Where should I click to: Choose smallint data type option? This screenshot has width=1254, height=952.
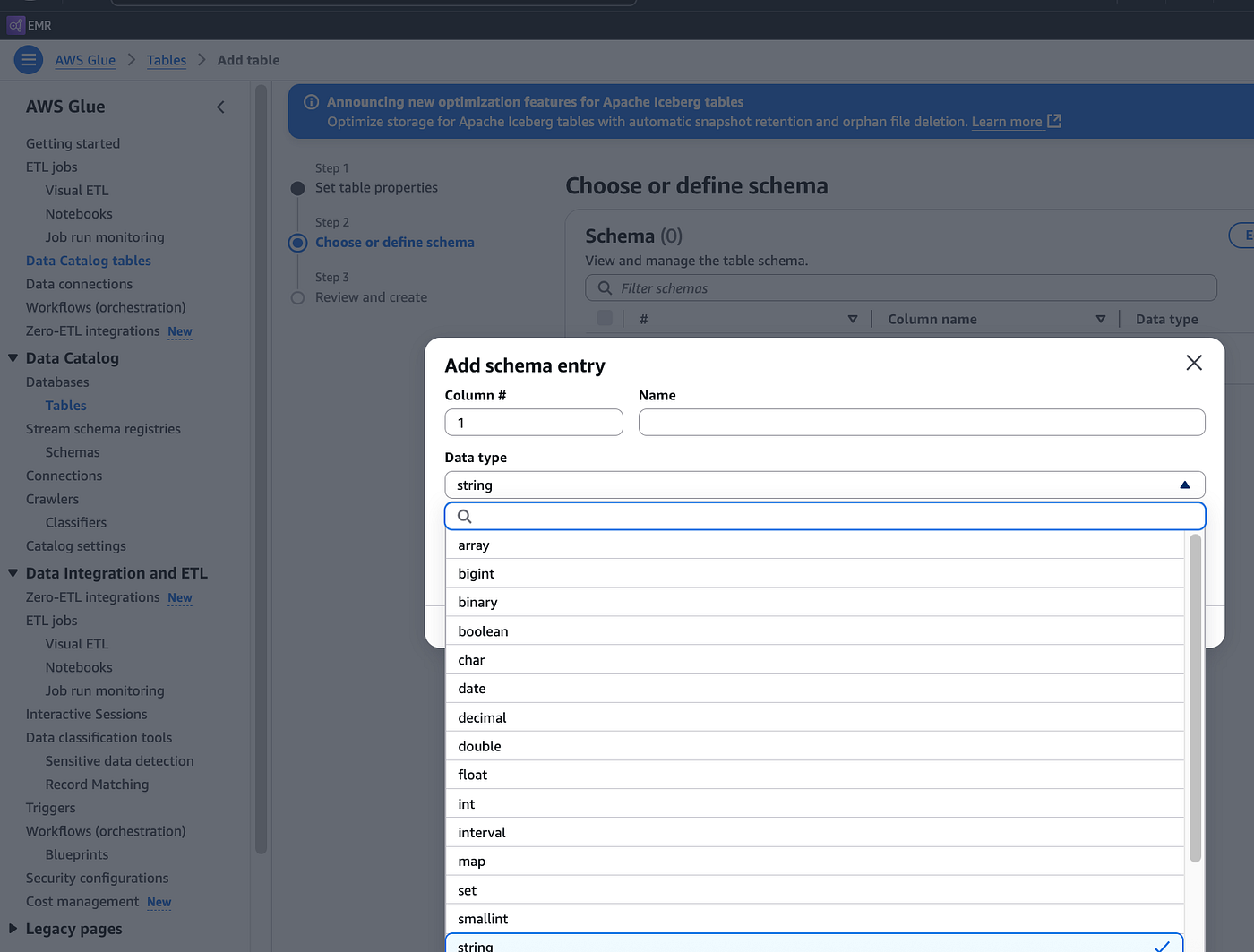tap(815, 919)
